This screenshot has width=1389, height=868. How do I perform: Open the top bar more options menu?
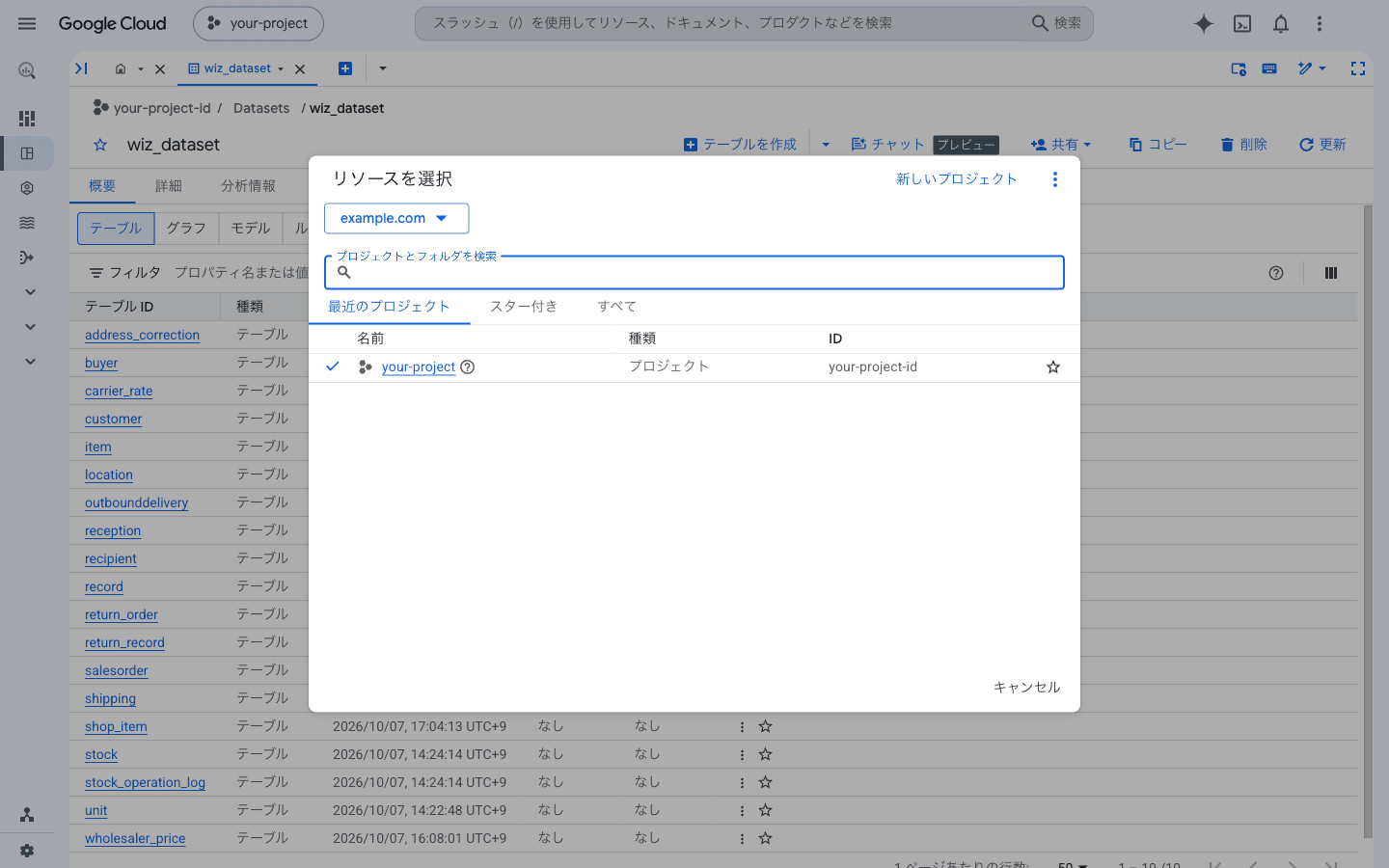click(x=1320, y=23)
